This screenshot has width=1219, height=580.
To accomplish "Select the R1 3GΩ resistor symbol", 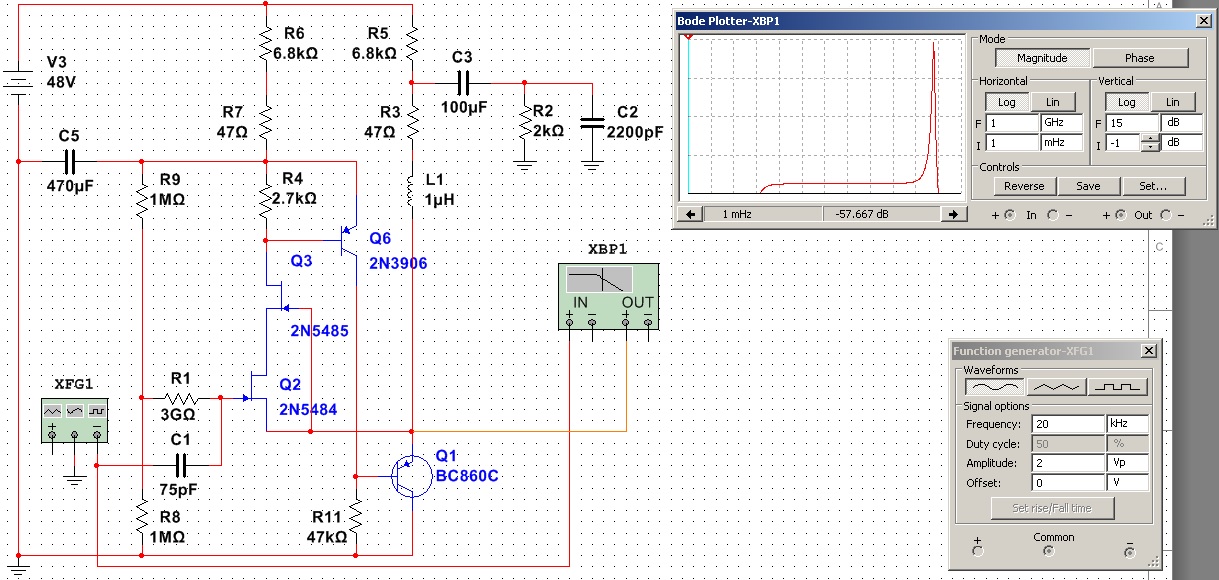I will point(181,397).
